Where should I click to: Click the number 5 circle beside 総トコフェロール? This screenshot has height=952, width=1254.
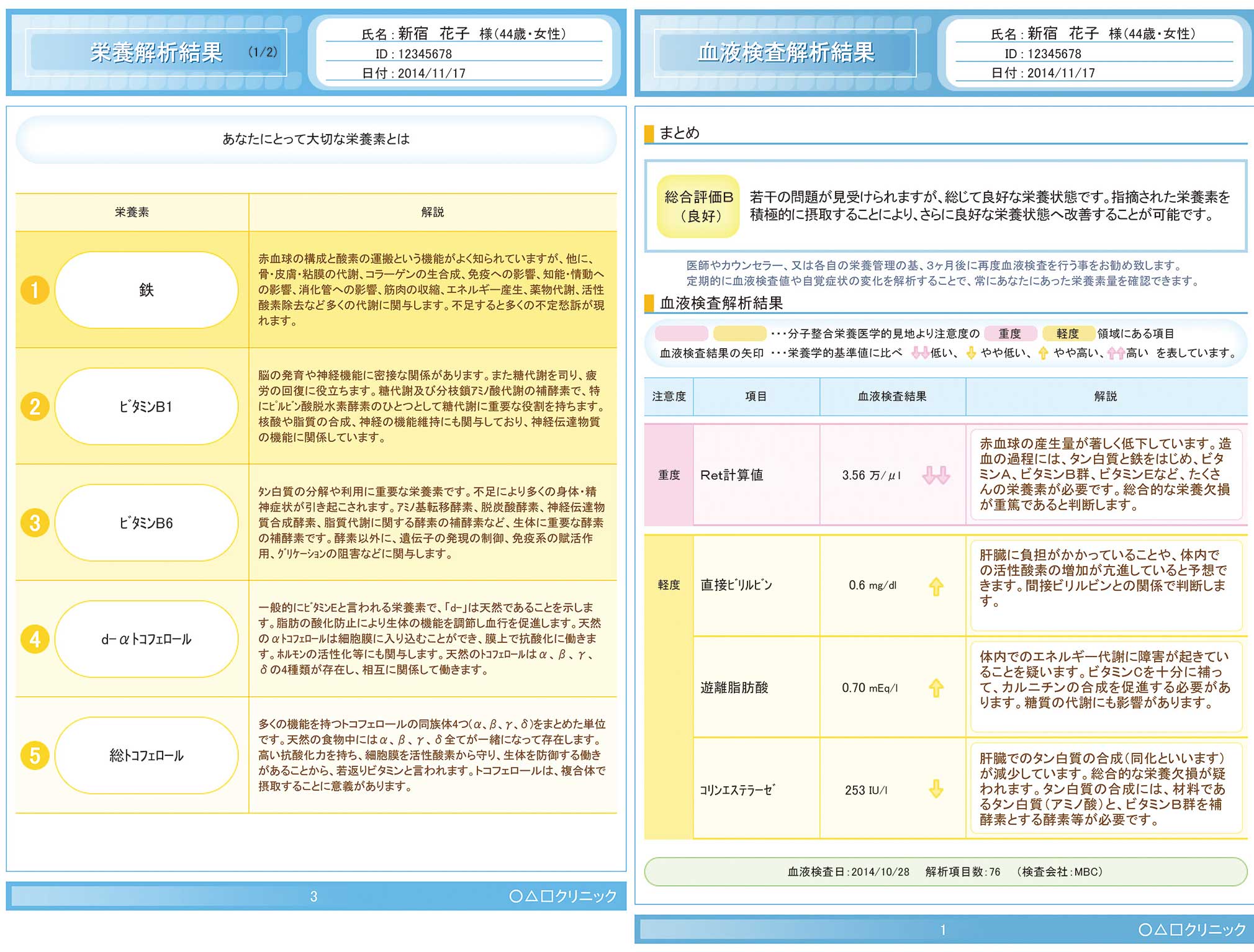(x=35, y=755)
